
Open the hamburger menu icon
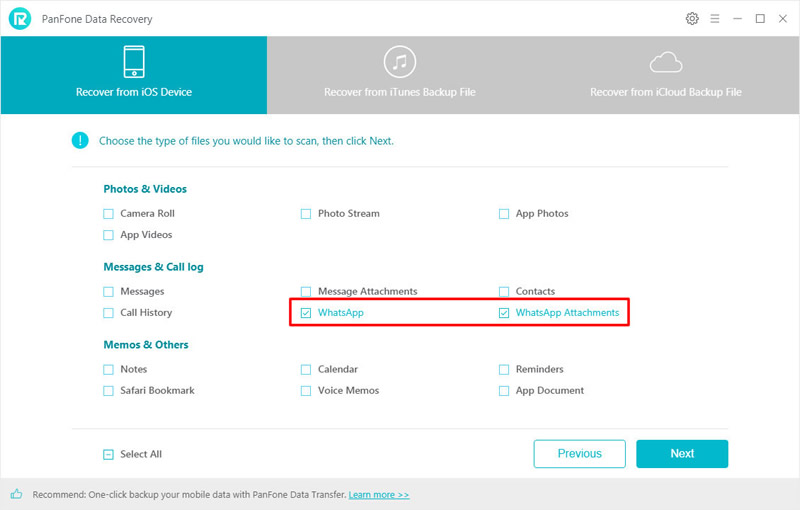tap(715, 19)
